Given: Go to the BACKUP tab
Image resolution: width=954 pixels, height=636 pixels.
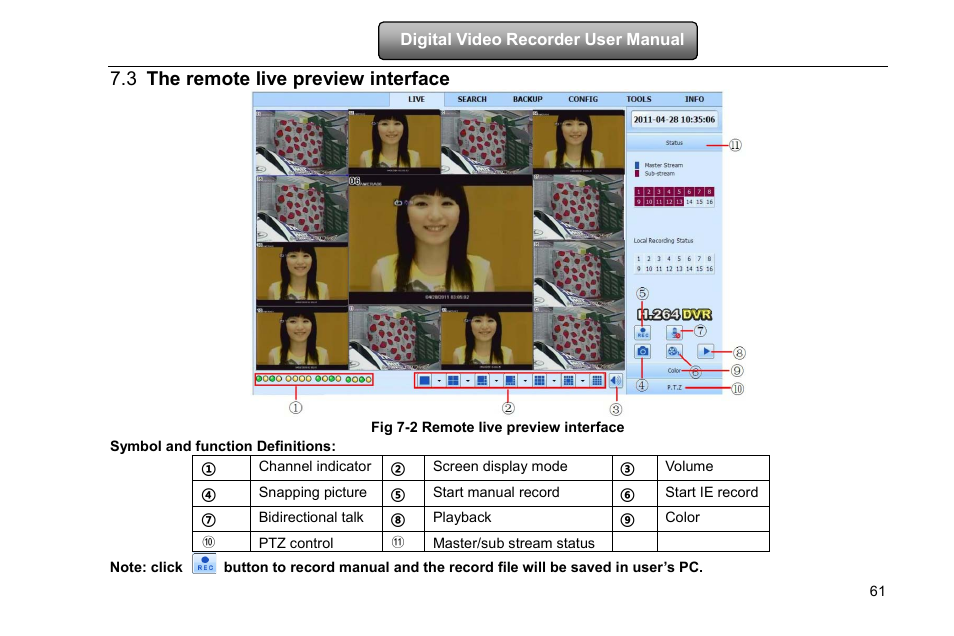Looking at the screenshot, I should tap(527, 99).
